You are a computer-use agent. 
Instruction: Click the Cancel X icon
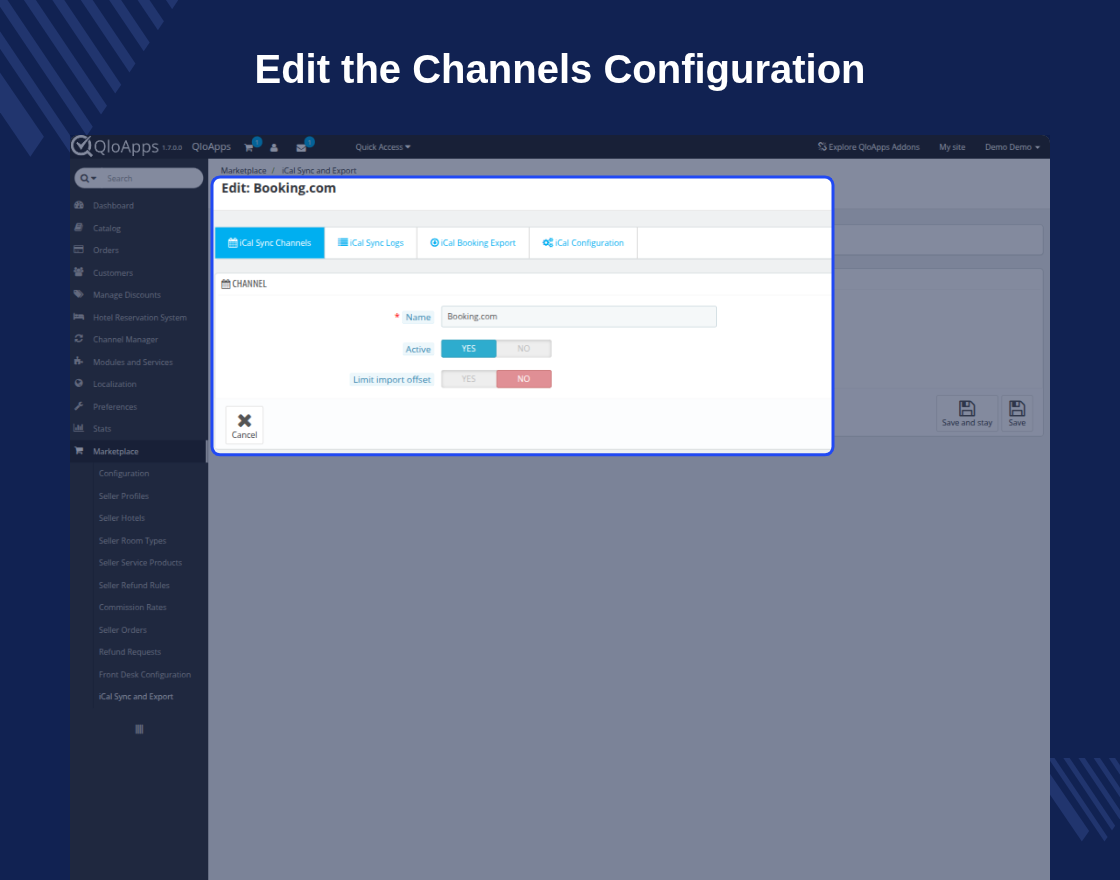(x=244, y=421)
